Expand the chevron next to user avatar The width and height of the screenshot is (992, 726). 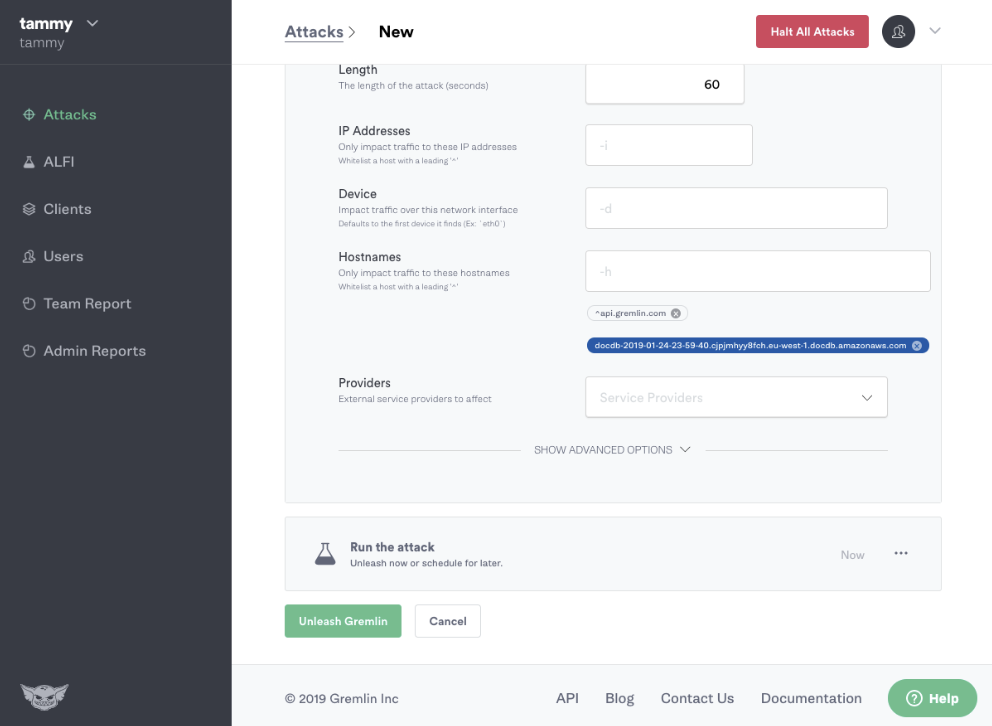click(x=935, y=30)
